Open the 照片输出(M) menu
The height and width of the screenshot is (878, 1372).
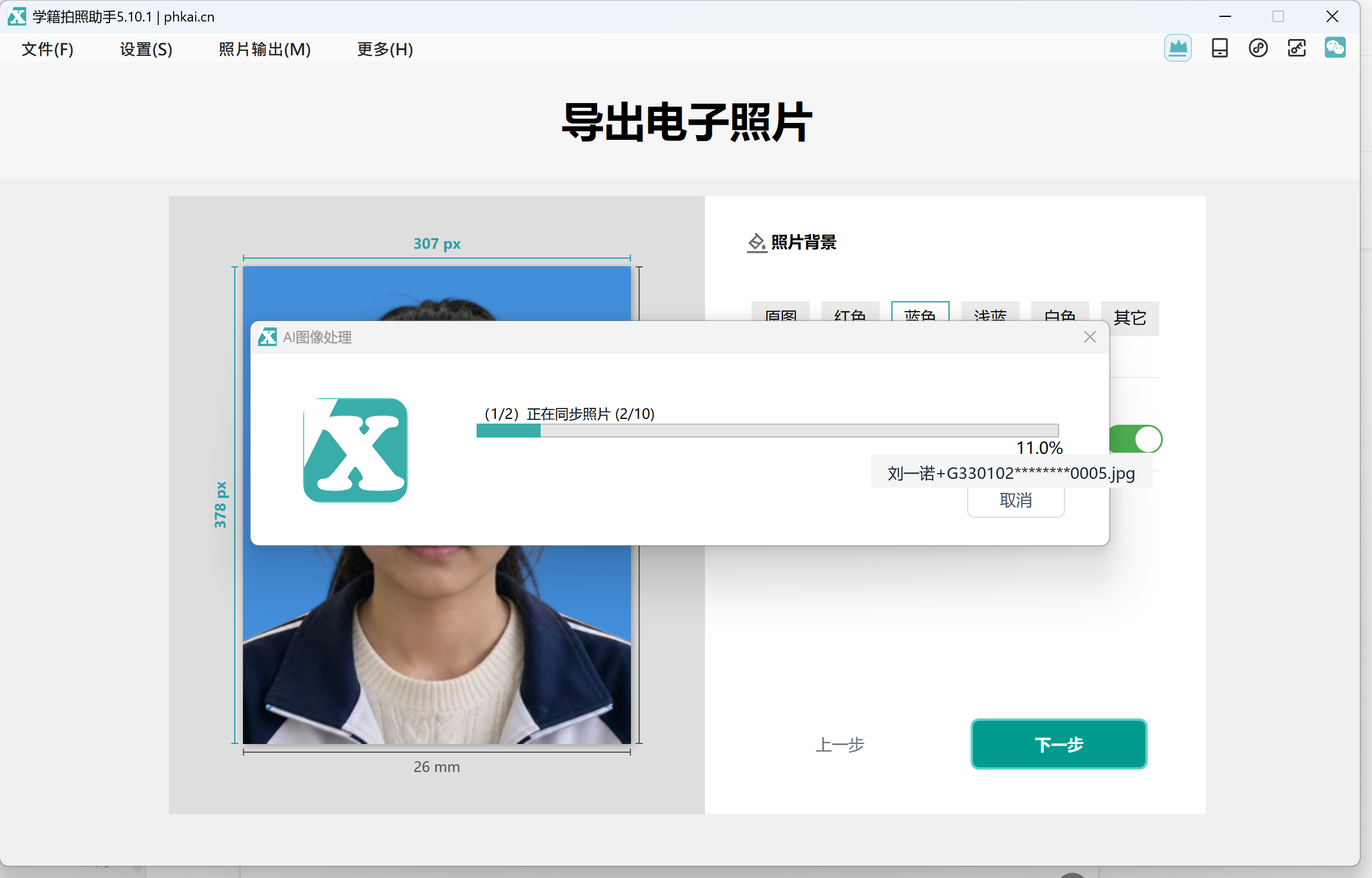pos(264,49)
